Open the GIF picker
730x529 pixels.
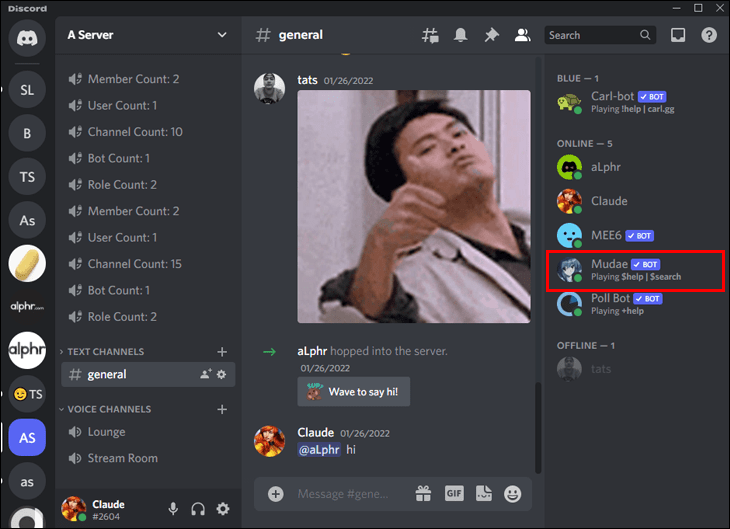pos(454,493)
